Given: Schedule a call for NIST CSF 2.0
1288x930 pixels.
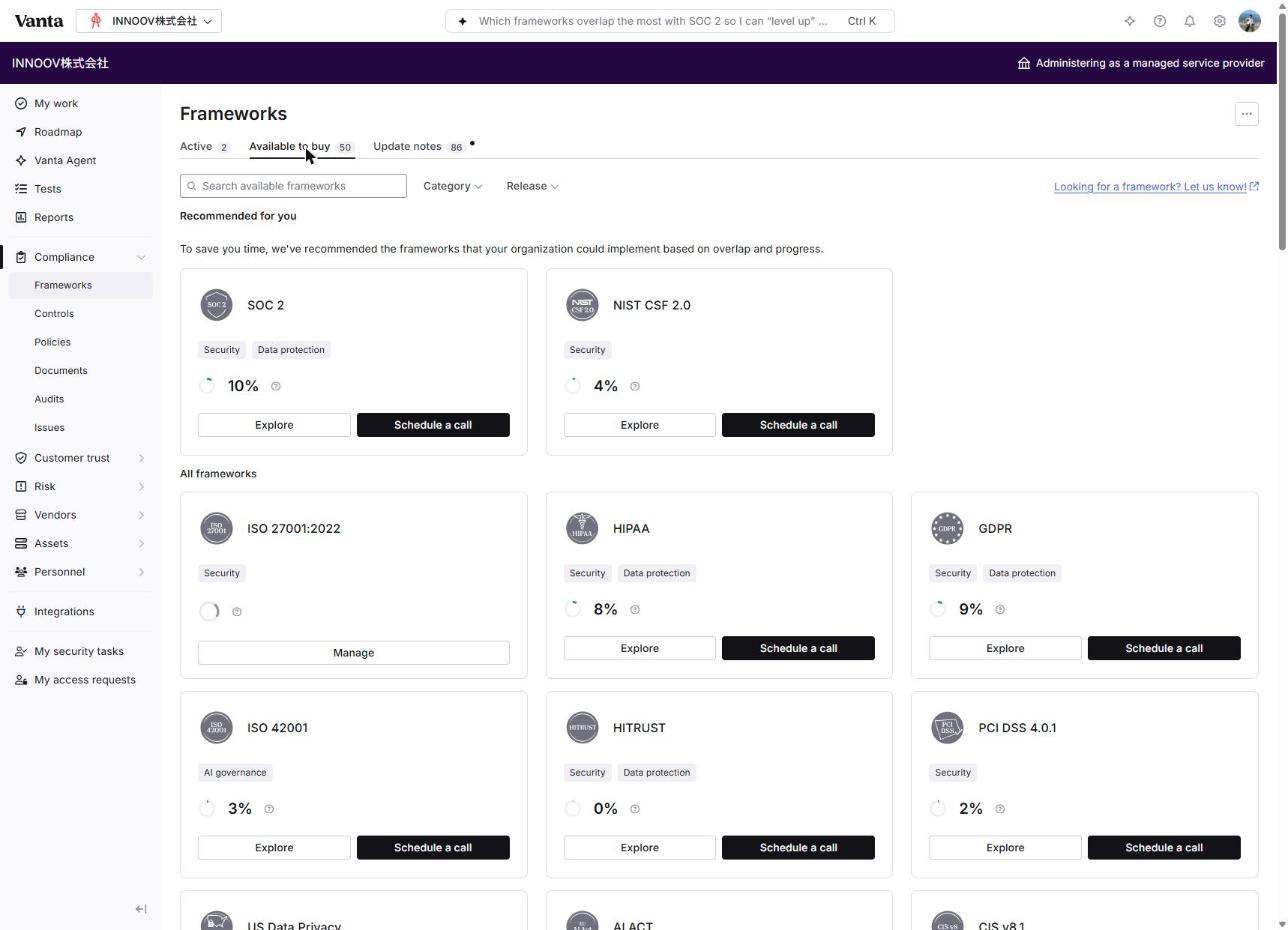Looking at the screenshot, I should [x=798, y=425].
